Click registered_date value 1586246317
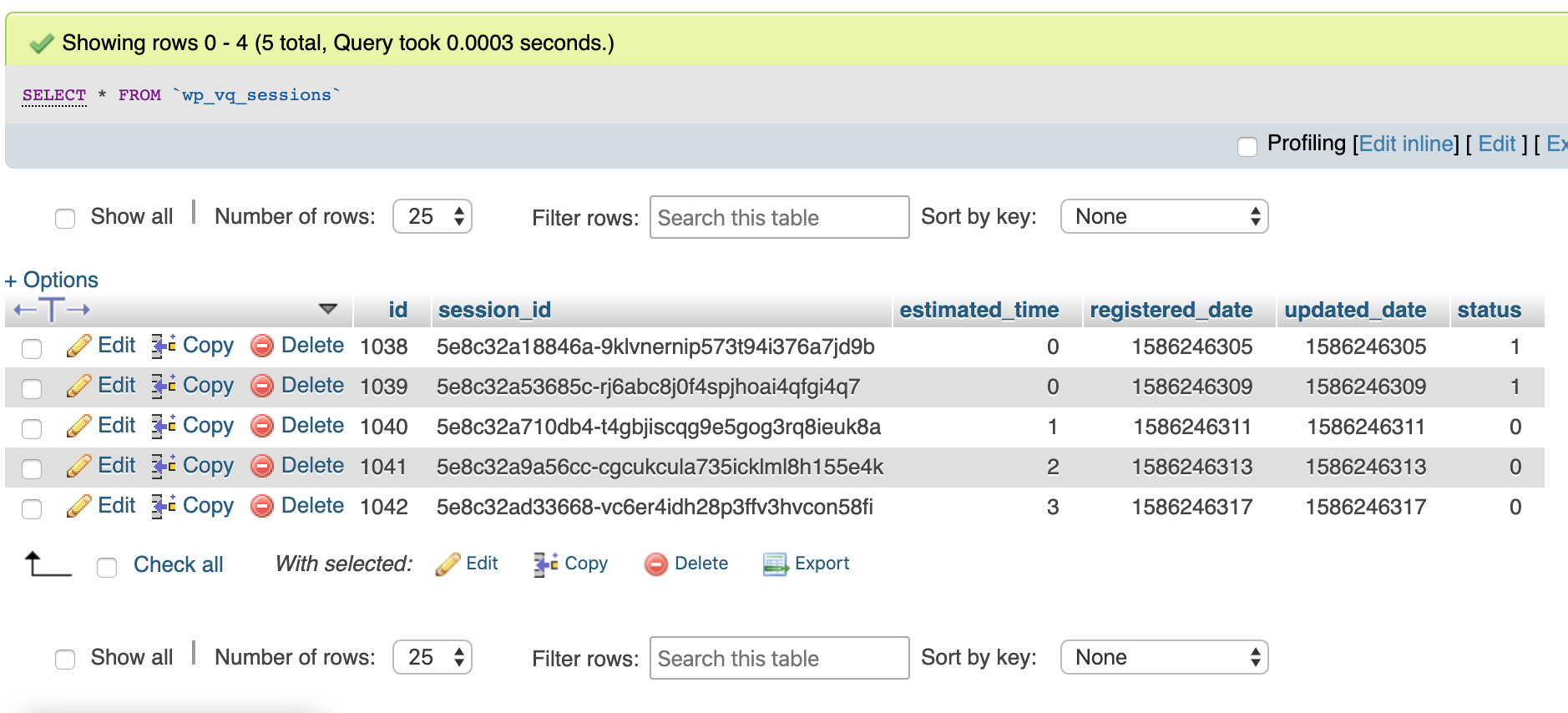The width and height of the screenshot is (1568, 713). point(1192,507)
